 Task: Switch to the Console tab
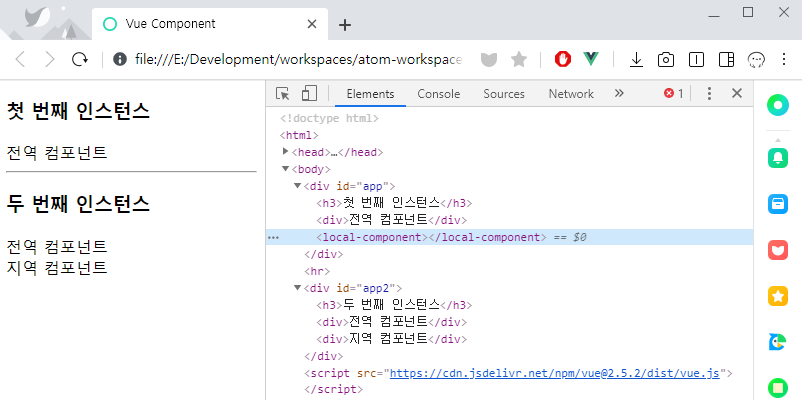click(438, 94)
